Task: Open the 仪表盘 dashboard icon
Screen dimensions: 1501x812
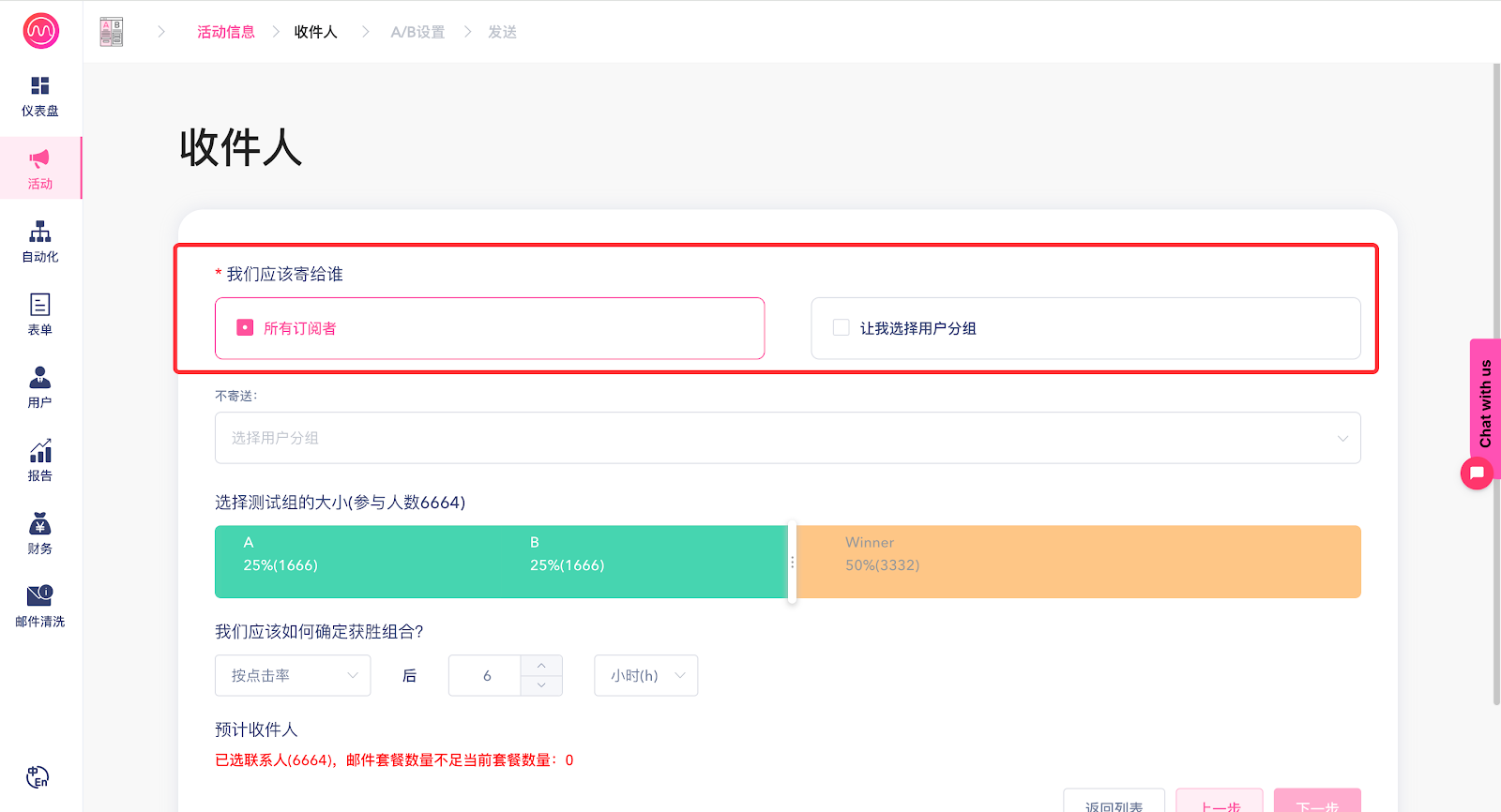Action: coord(39,86)
